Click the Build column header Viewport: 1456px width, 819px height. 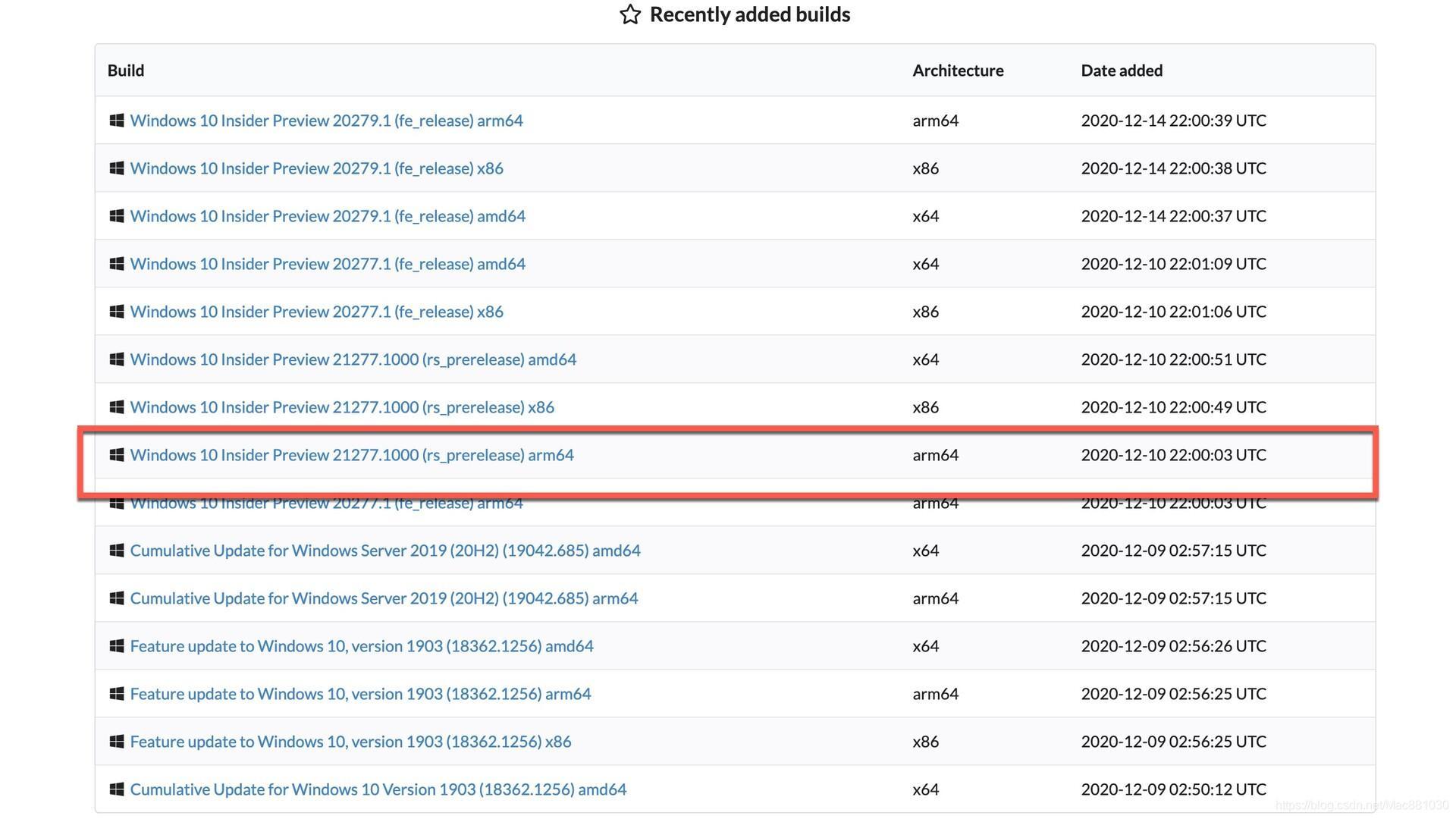126,71
